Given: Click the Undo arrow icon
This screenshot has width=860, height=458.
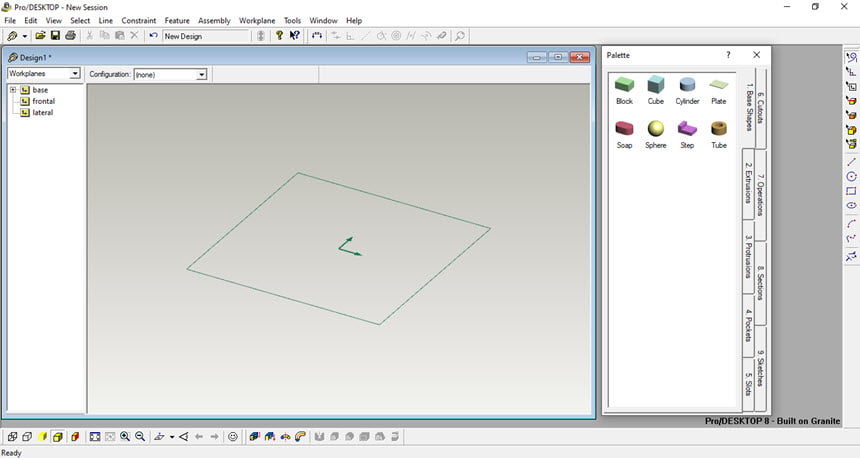Looking at the screenshot, I should coord(154,36).
